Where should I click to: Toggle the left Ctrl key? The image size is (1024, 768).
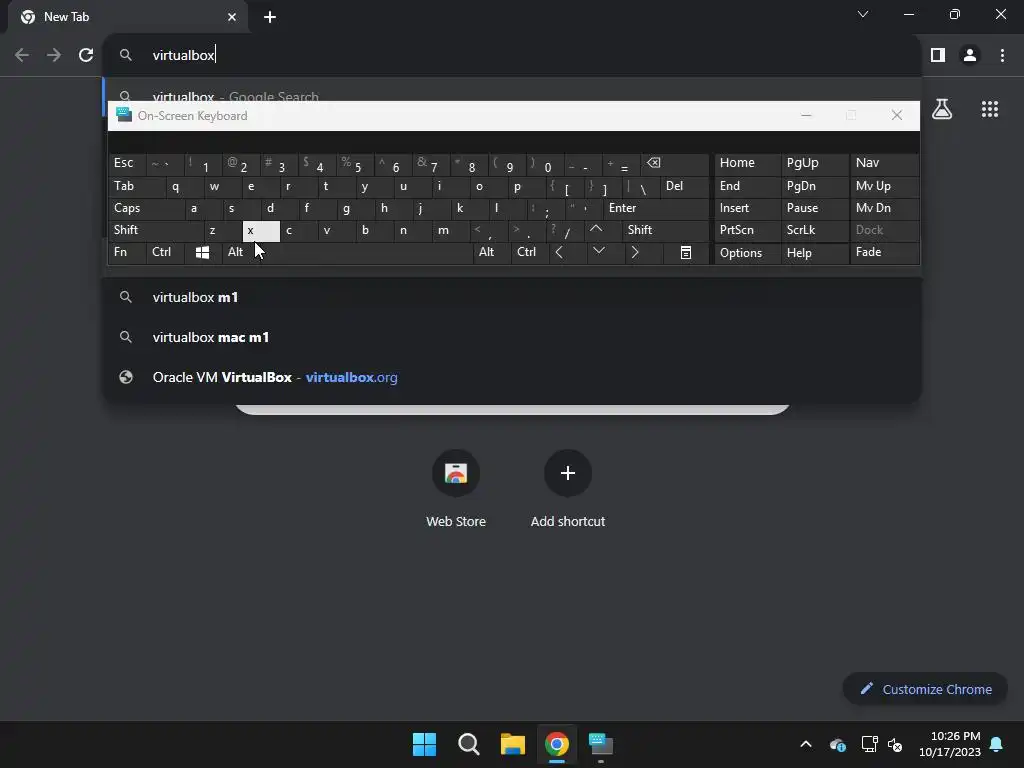166,253
